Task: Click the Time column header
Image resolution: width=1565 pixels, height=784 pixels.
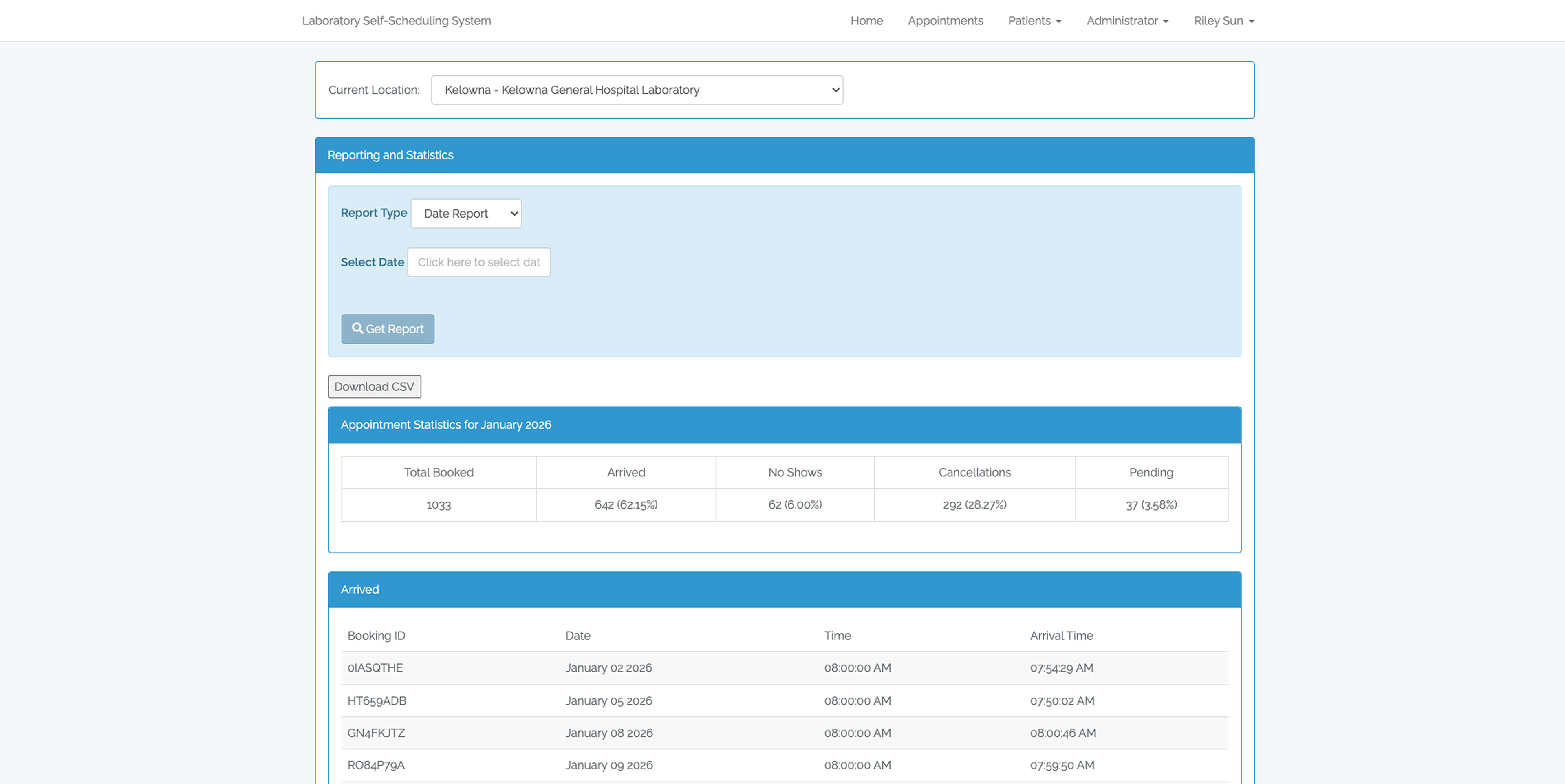Action: point(837,636)
